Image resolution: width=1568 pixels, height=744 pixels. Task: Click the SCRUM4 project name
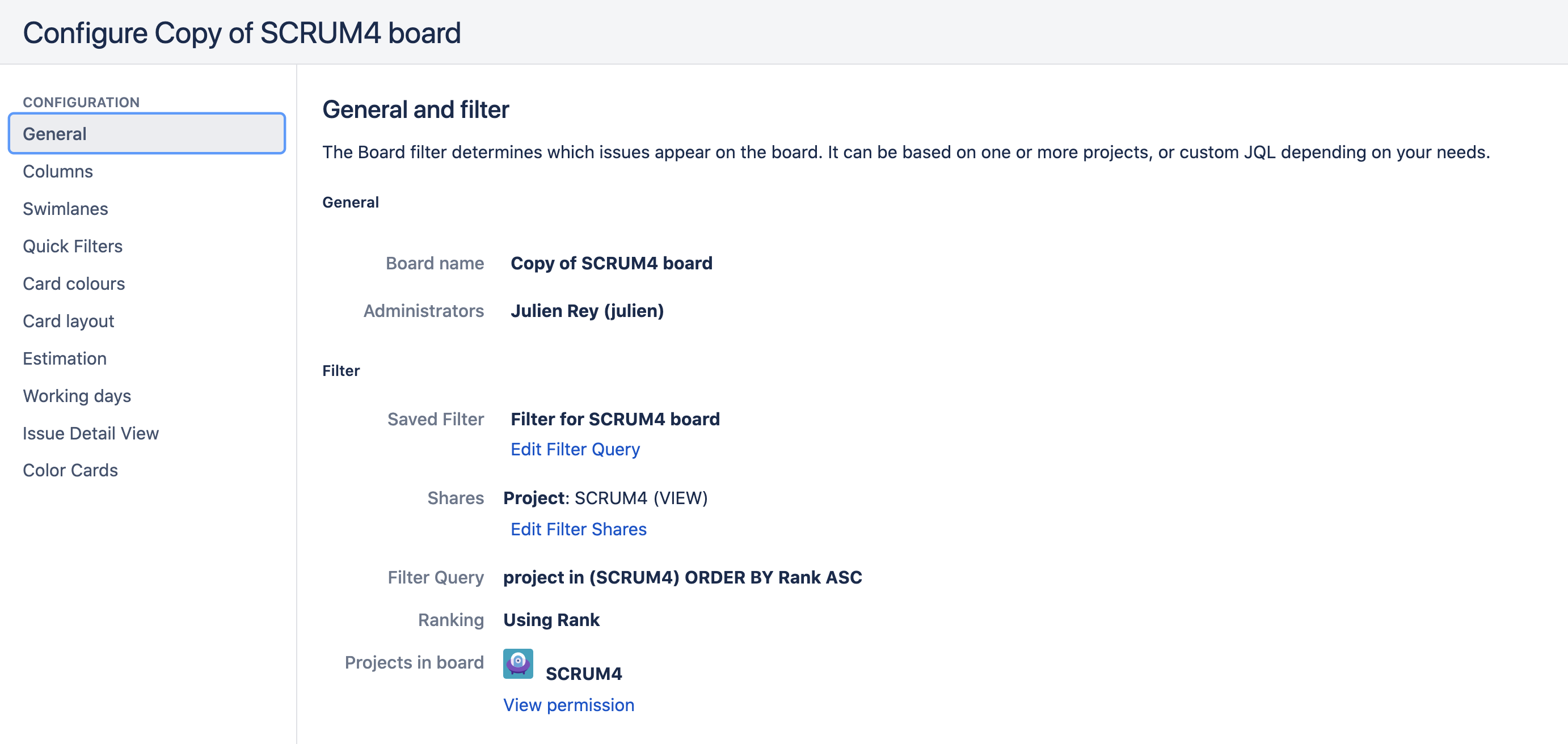tap(583, 674)
